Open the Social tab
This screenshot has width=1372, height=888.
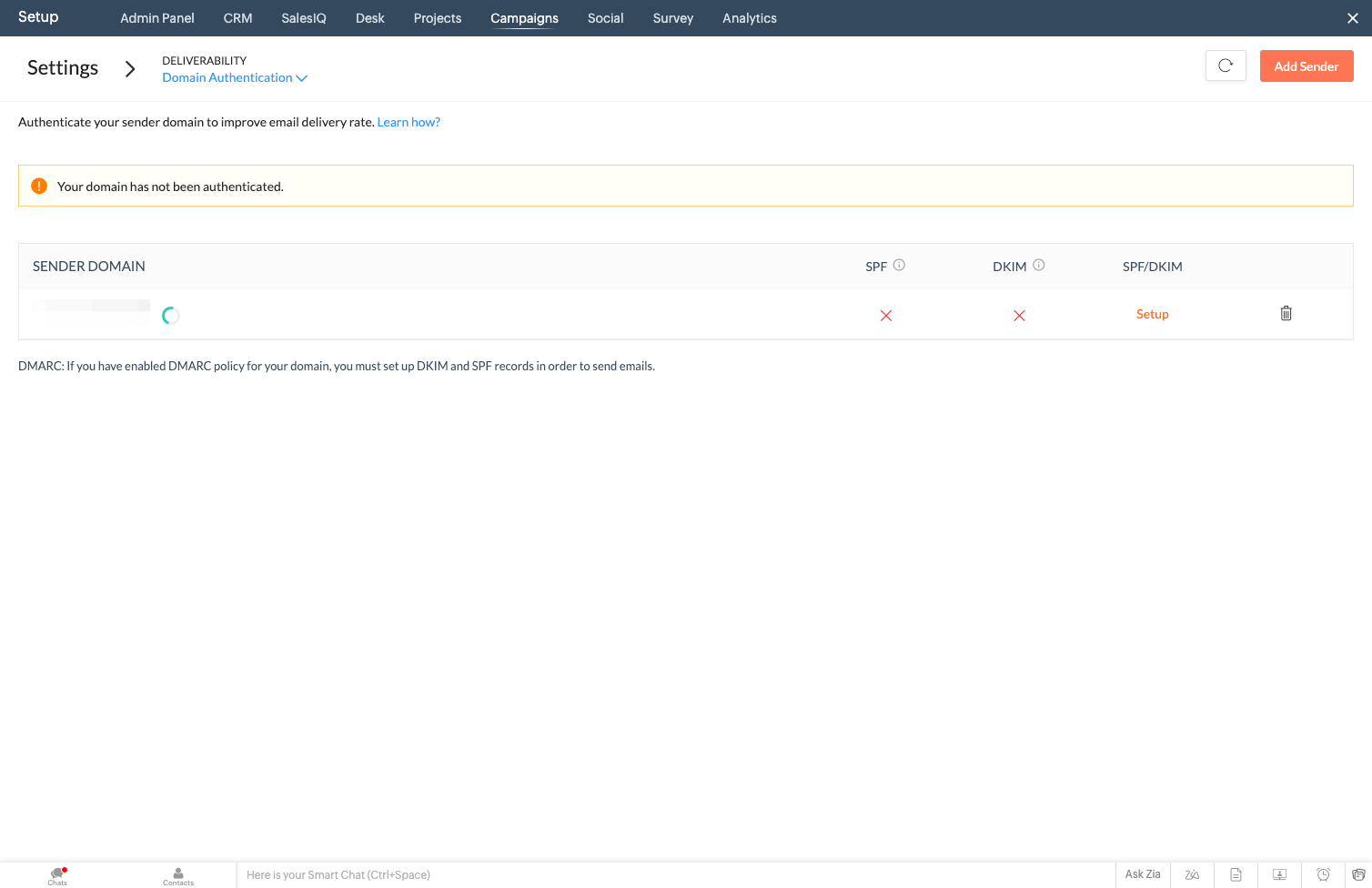pos(606,18)
